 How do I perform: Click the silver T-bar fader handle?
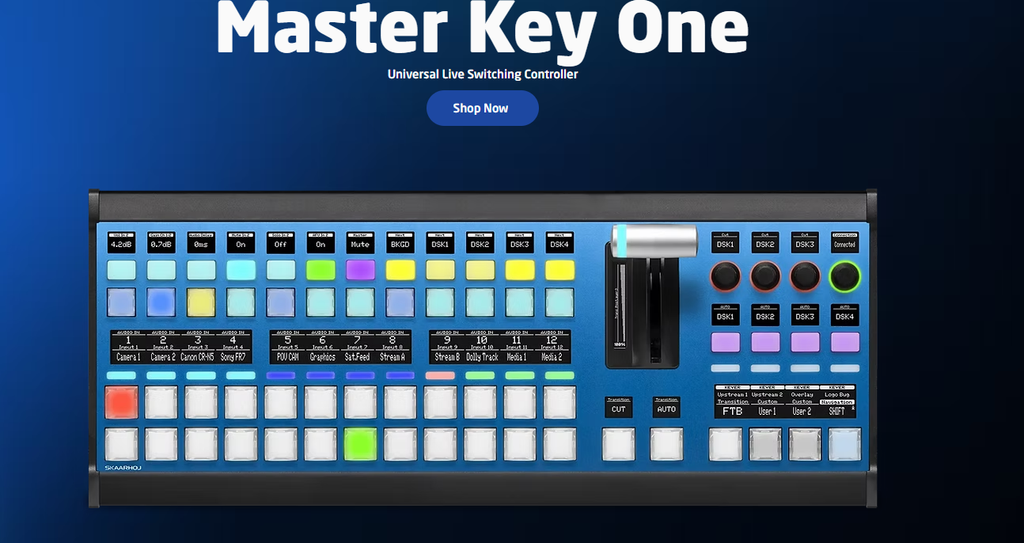(x=654, y=240)
